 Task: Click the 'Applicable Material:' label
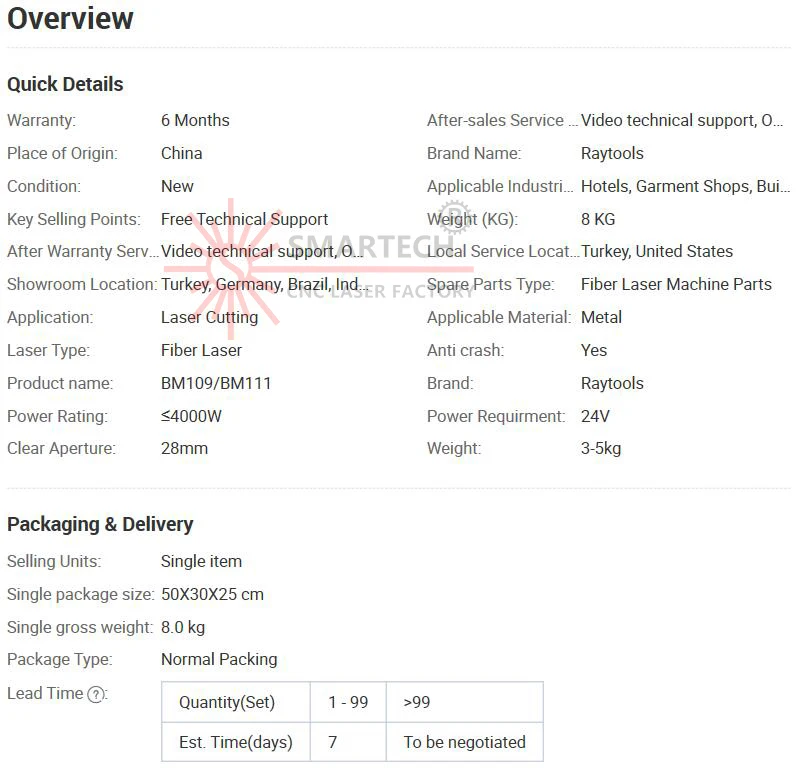pyautogui.click(x=499, y=318)
